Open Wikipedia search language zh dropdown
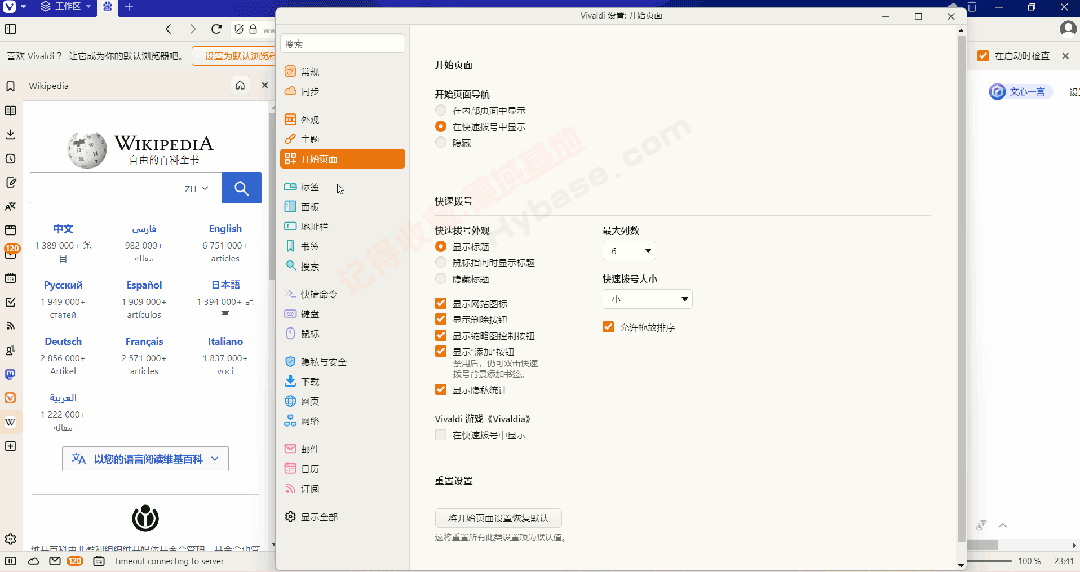The height and width of the screenshot is (572, 1080). click(196, 188)
